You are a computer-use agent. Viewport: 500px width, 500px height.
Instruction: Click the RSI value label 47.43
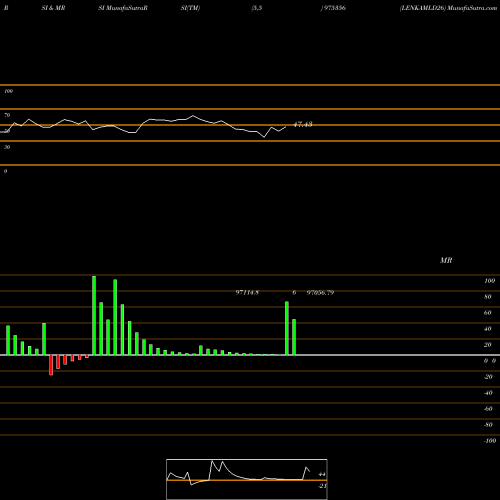[x=303, y=124]
